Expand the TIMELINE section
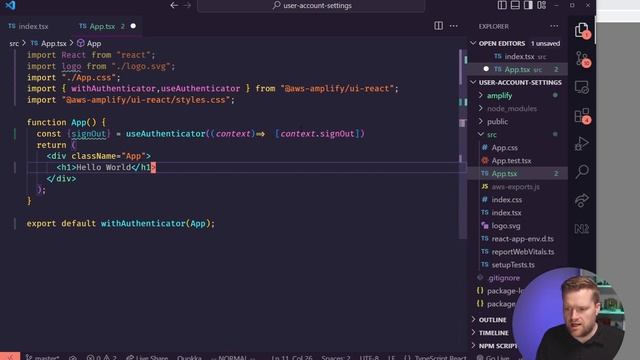Viewport: 640px width, 360px height. coord(492,333)
